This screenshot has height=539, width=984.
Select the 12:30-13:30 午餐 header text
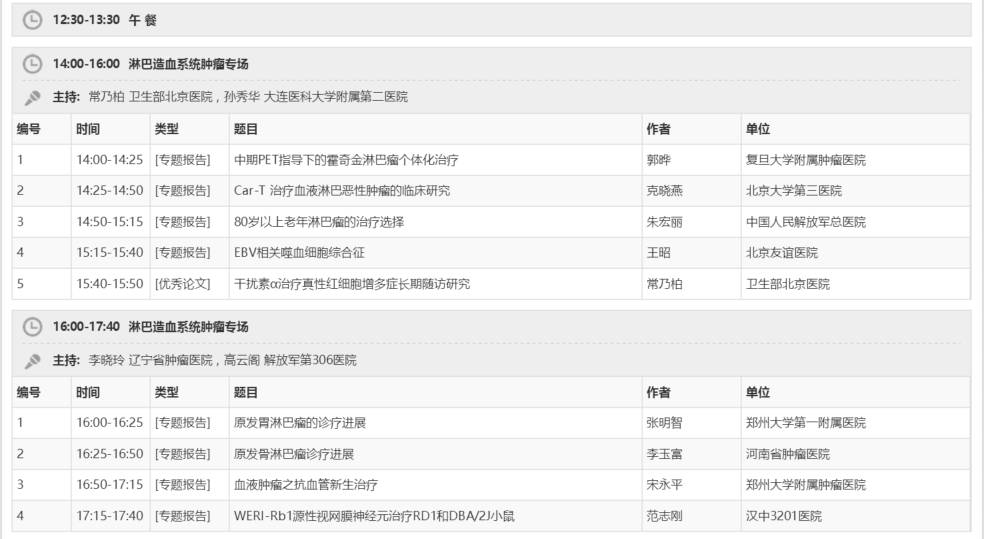click(105, 20)
